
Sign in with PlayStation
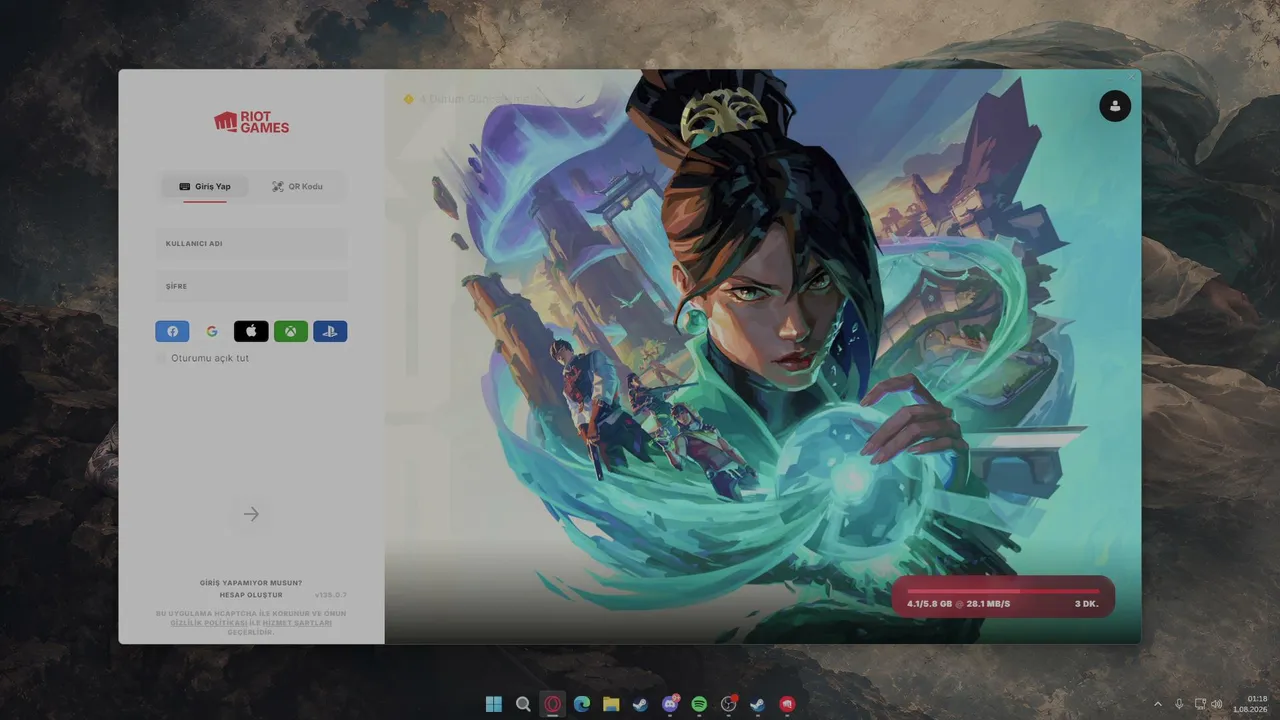[x=330, y=331]
